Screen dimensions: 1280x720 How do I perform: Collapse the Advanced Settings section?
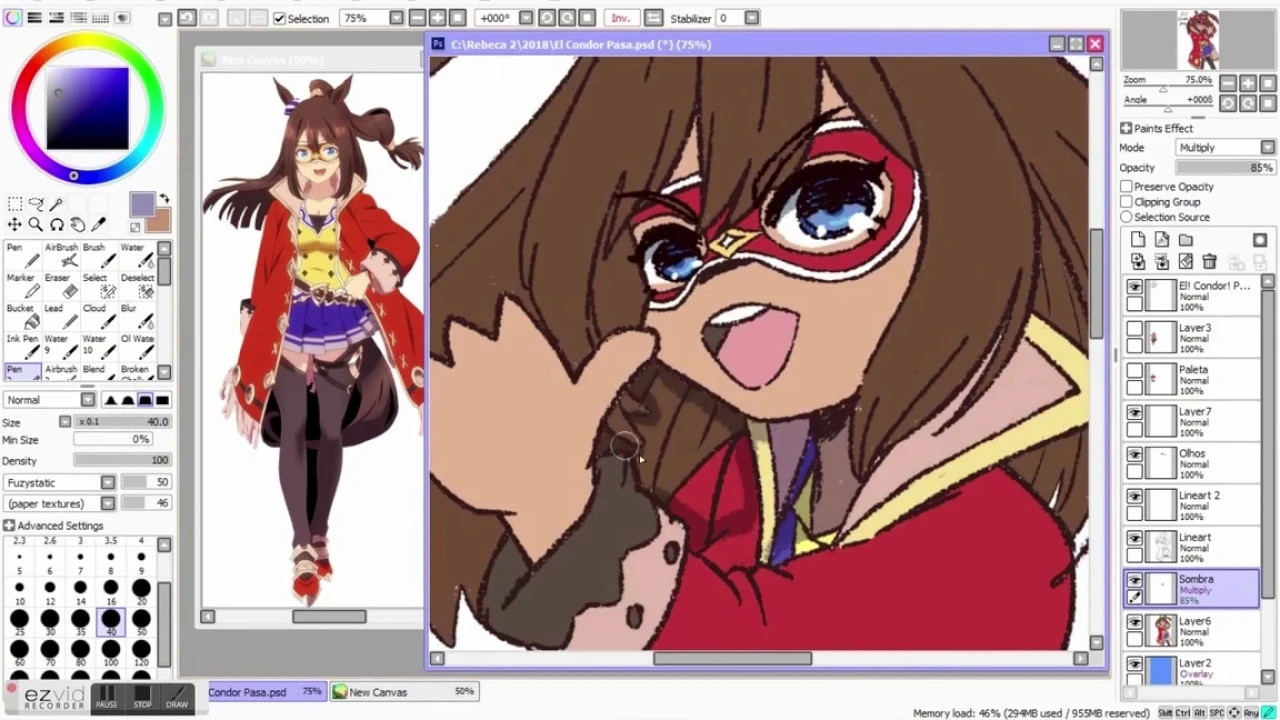[x=9, y=526]
